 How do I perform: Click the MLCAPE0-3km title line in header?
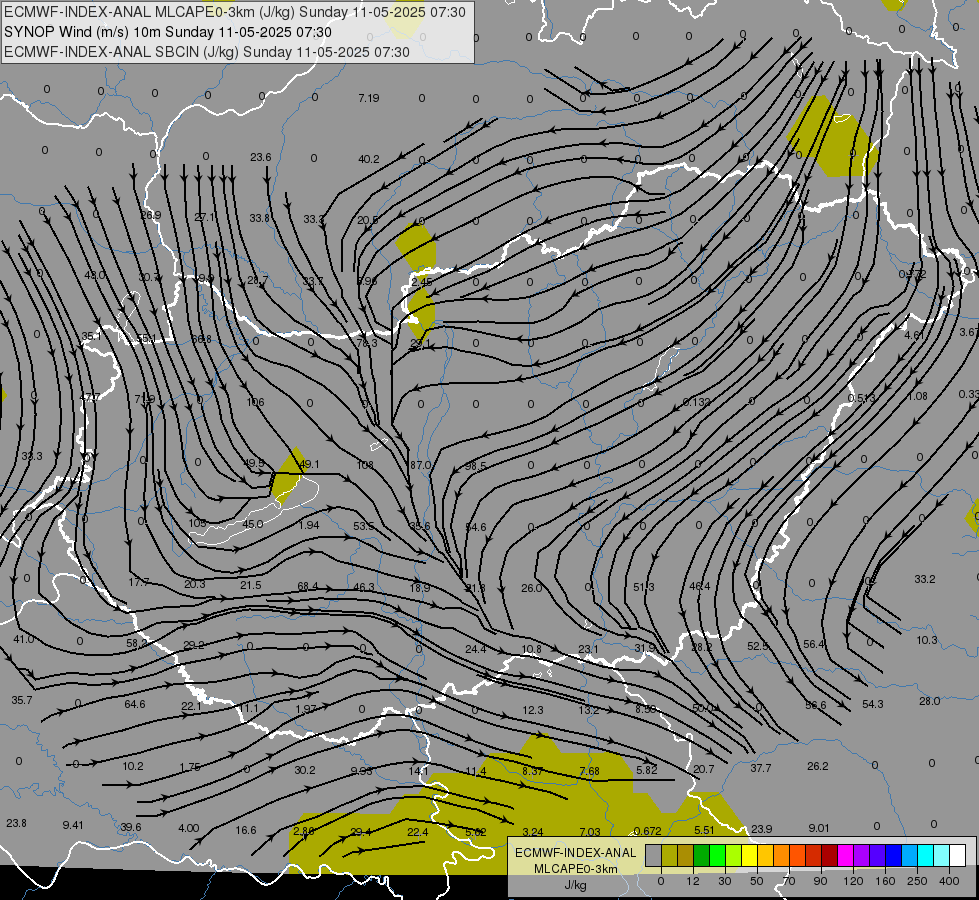coord(235,12)
